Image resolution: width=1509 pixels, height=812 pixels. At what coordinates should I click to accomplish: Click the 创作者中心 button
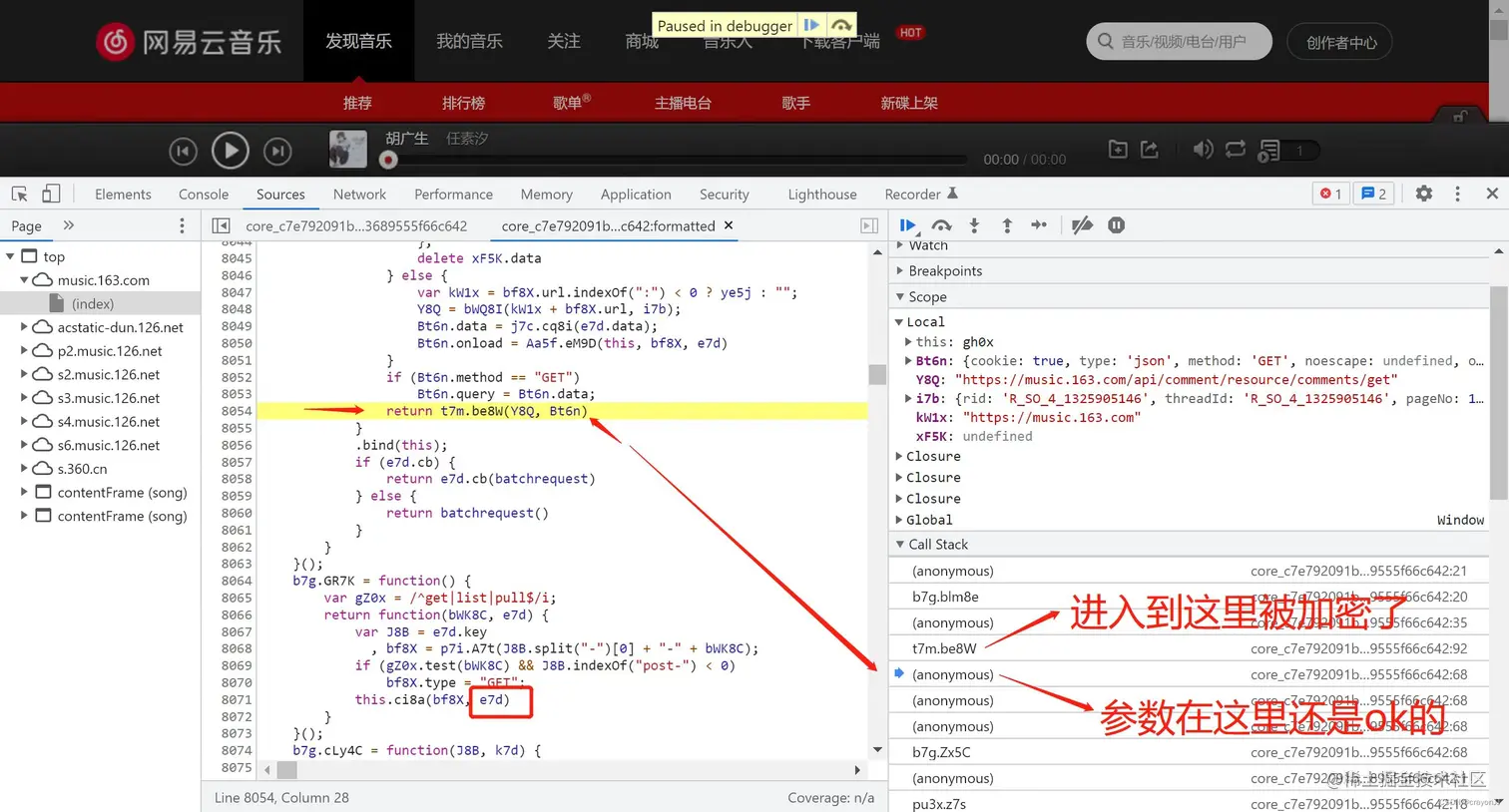coord(1340,42)
